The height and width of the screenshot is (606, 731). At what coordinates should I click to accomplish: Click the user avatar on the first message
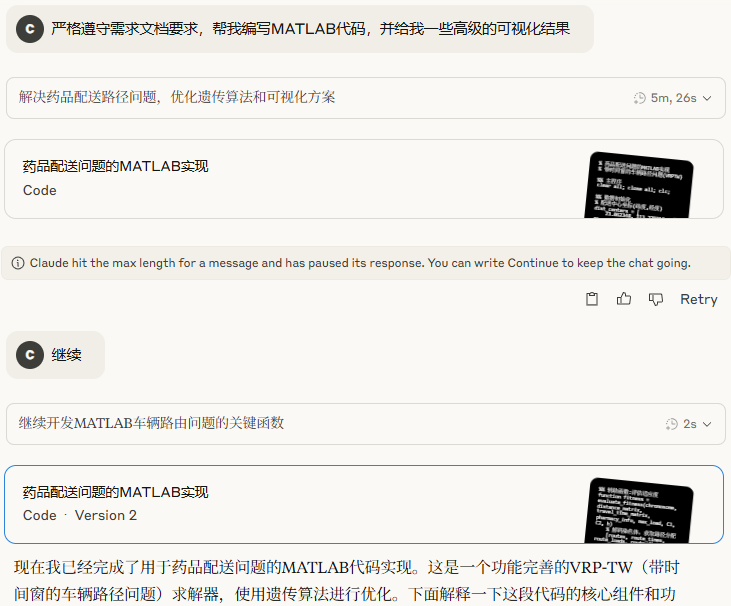coord(30,29)
